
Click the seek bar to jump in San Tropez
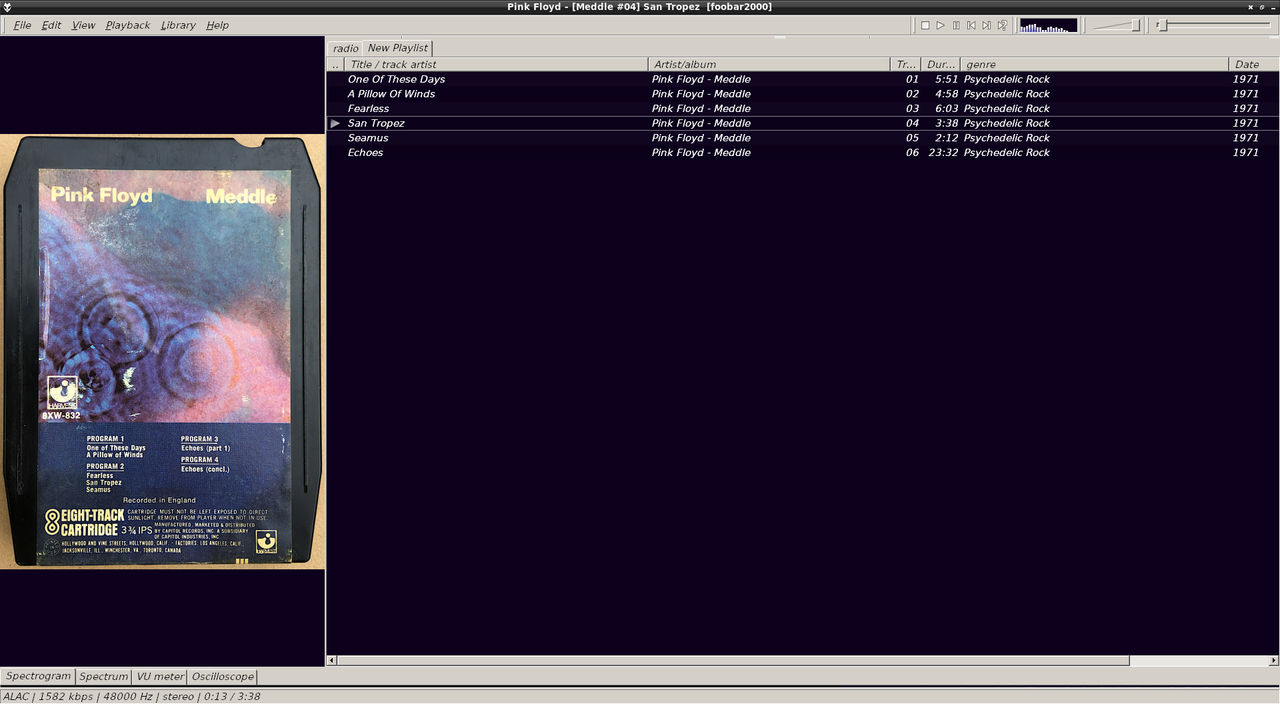[x=1213, y=25]
